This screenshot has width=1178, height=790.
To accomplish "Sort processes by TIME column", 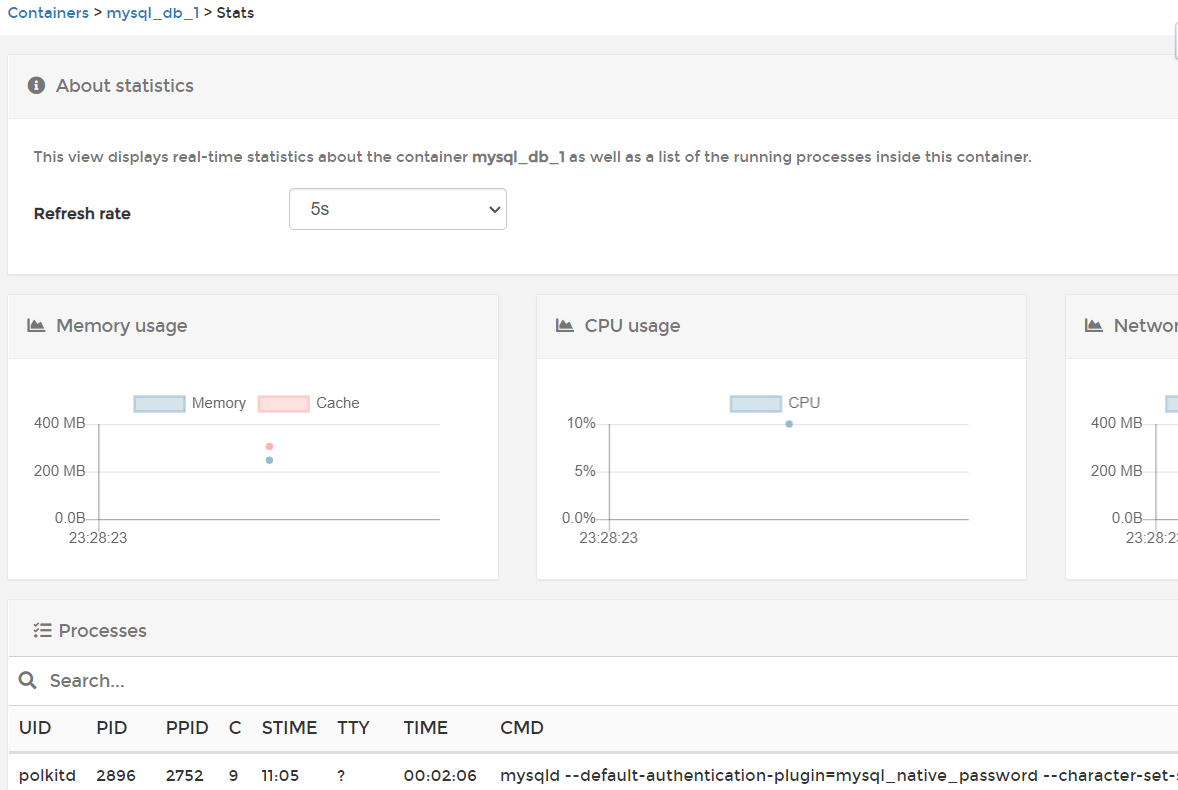I will (425, 728).
